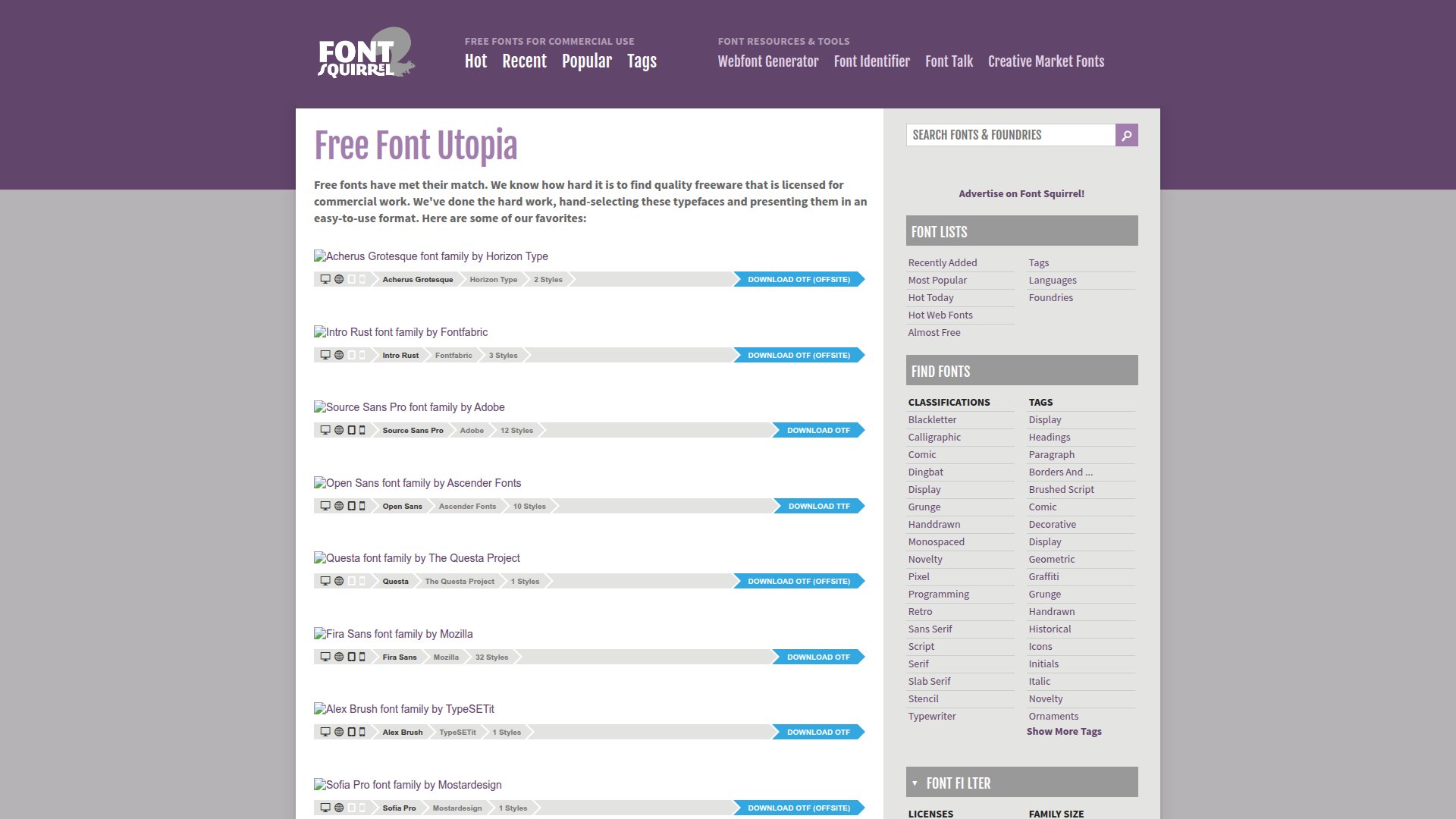Open Fira Sans font family preview image
The image size is (1456, 819).
[393, 634]
